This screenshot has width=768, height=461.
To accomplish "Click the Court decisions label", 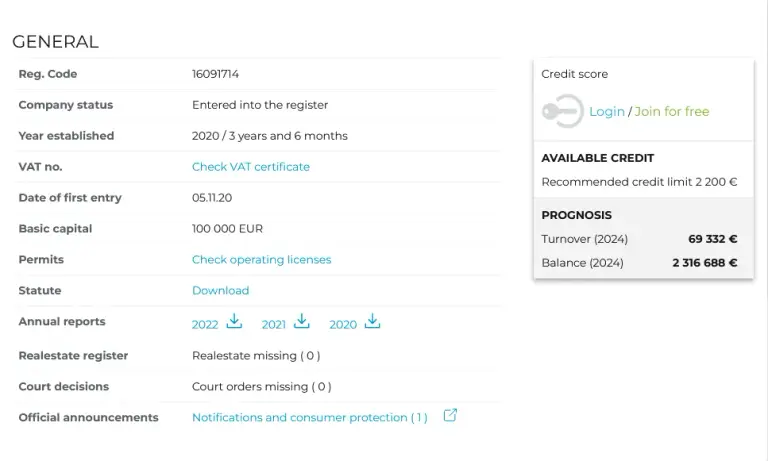I will 64,387.
